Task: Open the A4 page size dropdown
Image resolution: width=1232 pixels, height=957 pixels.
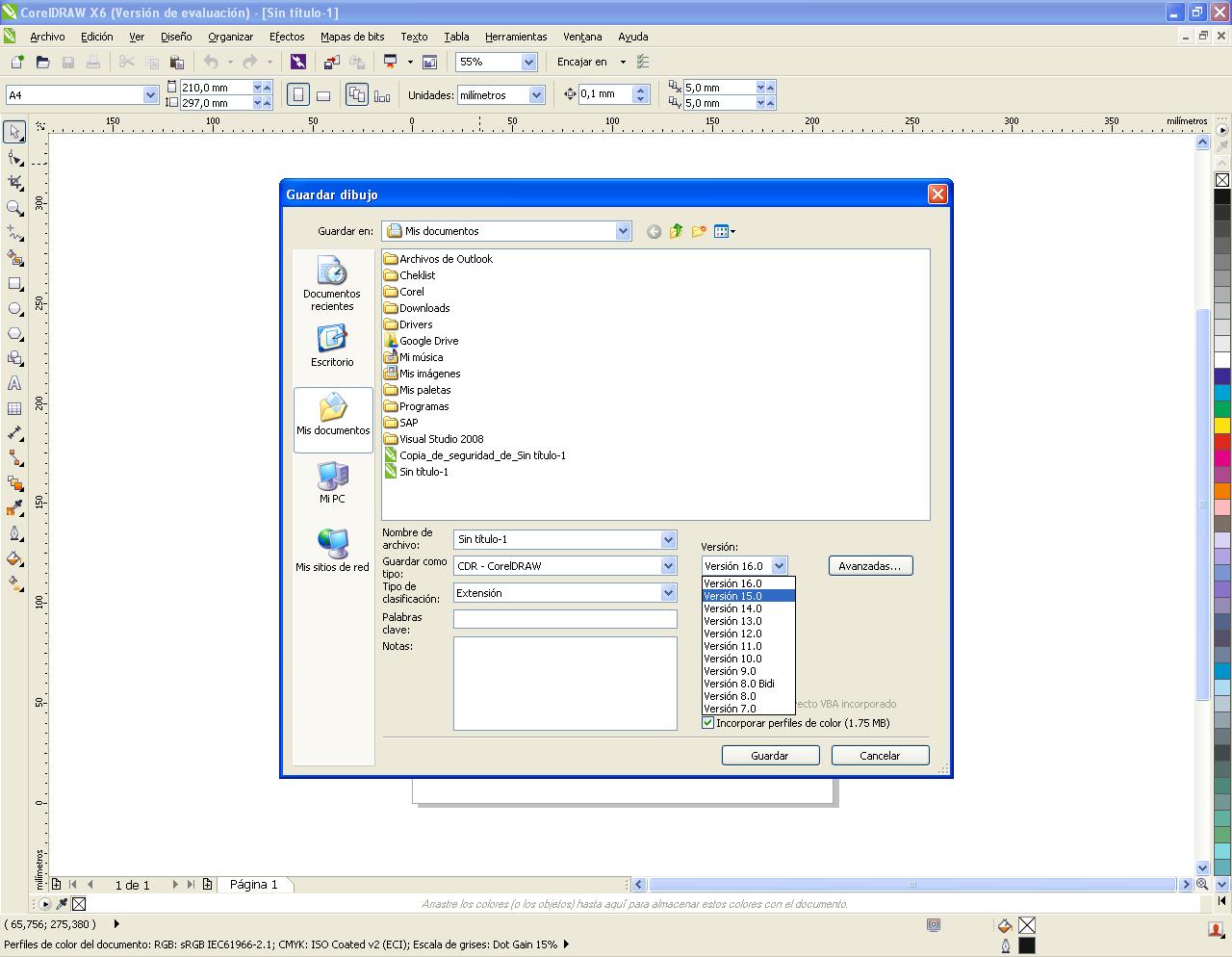Action: [x=150, y=94]
